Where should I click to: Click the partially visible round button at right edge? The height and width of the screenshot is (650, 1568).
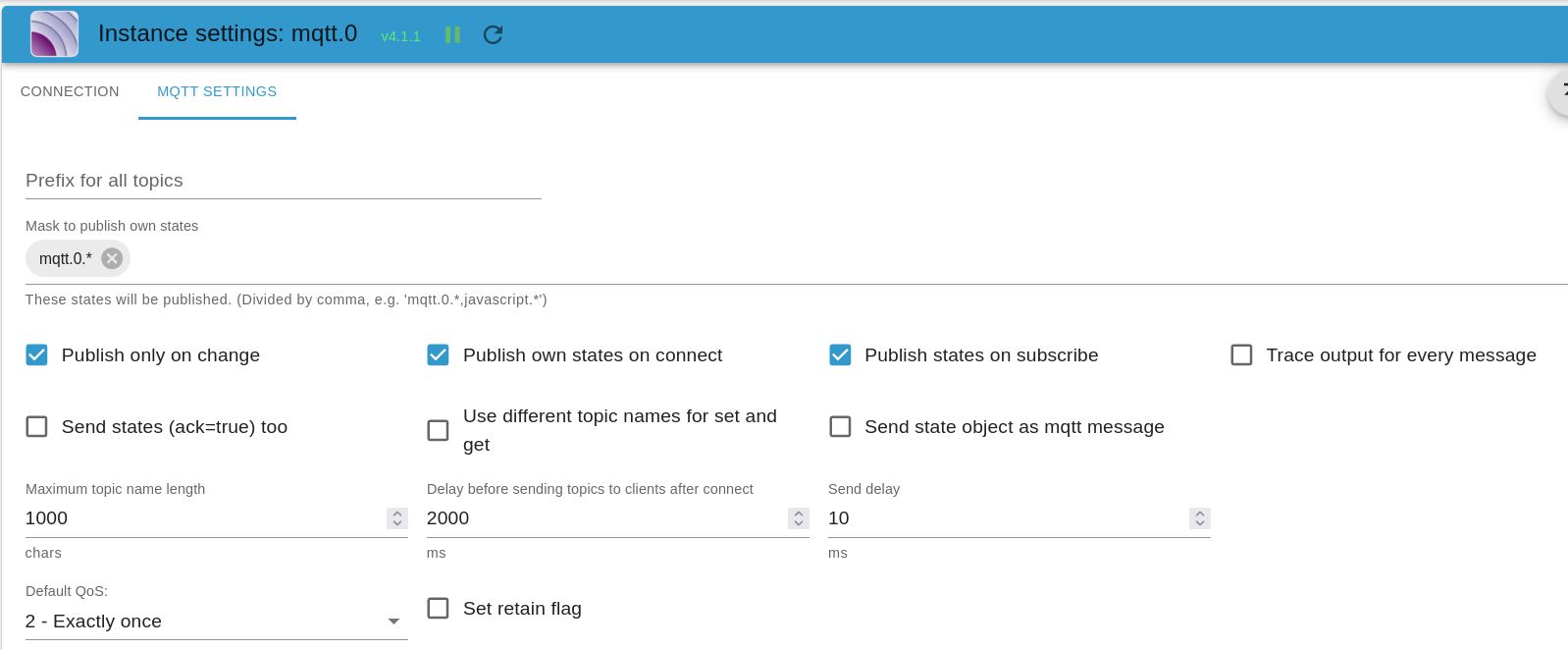tap(1560, 92)
